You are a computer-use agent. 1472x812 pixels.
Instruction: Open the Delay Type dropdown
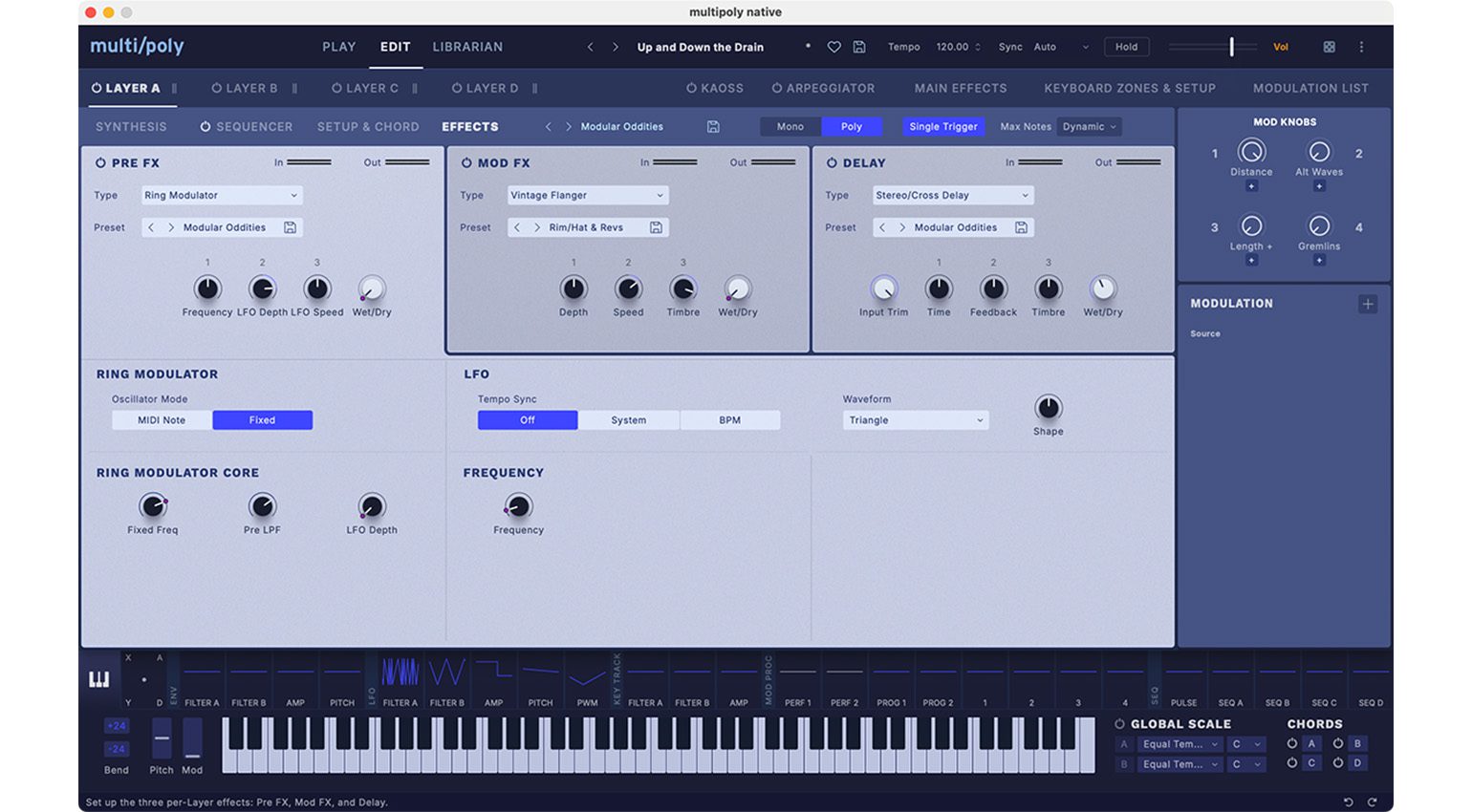coord(951,195)
